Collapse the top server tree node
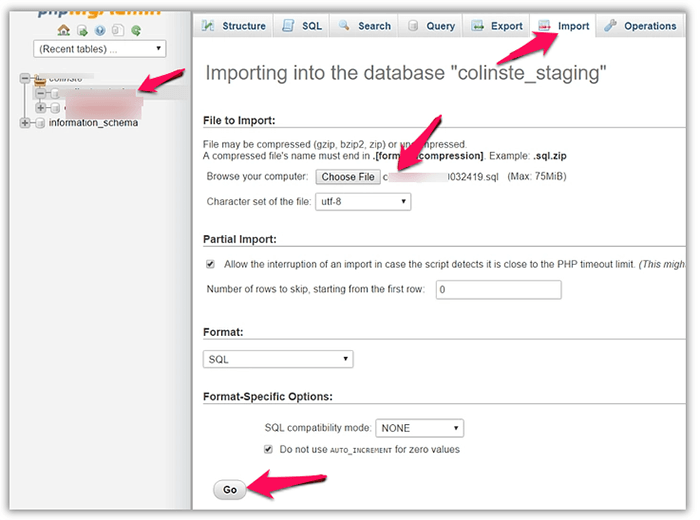 coord(25,79)
